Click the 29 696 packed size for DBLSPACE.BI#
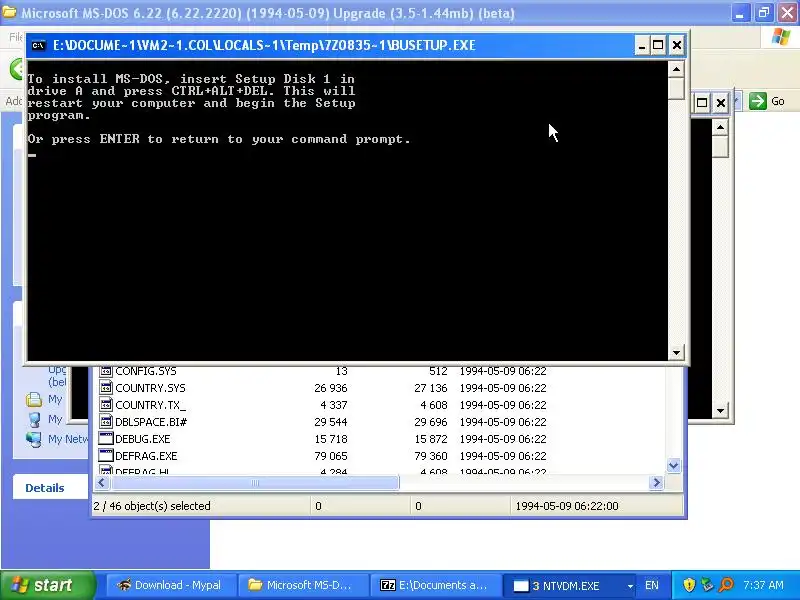The width and height of the screenshot is (800, 600). [x=431, y=422]
